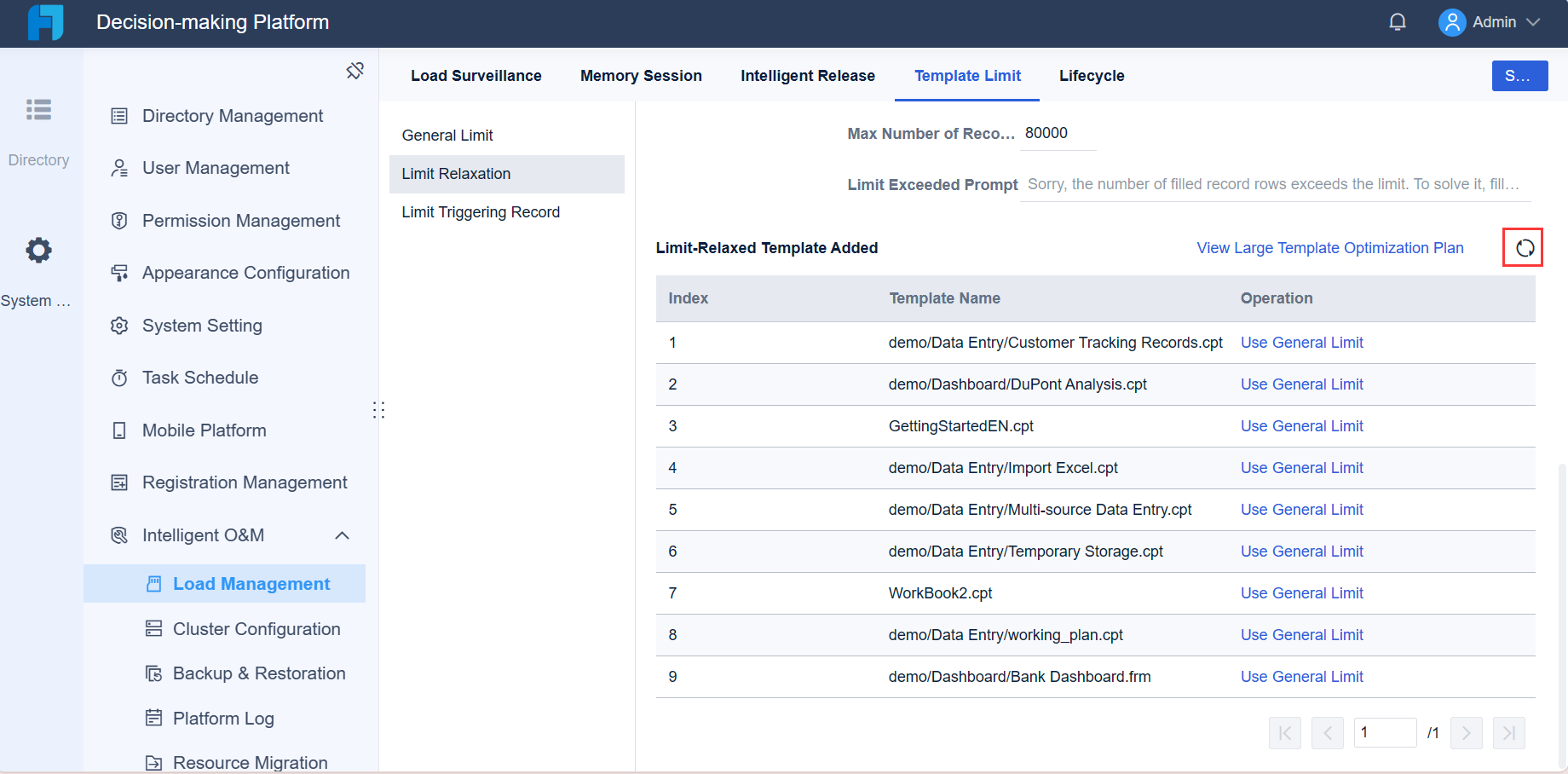Screen dimensions: 1568x774
Task: Use General Limit for Customer Tracking Records
Action: click(x=1301, y=343)
